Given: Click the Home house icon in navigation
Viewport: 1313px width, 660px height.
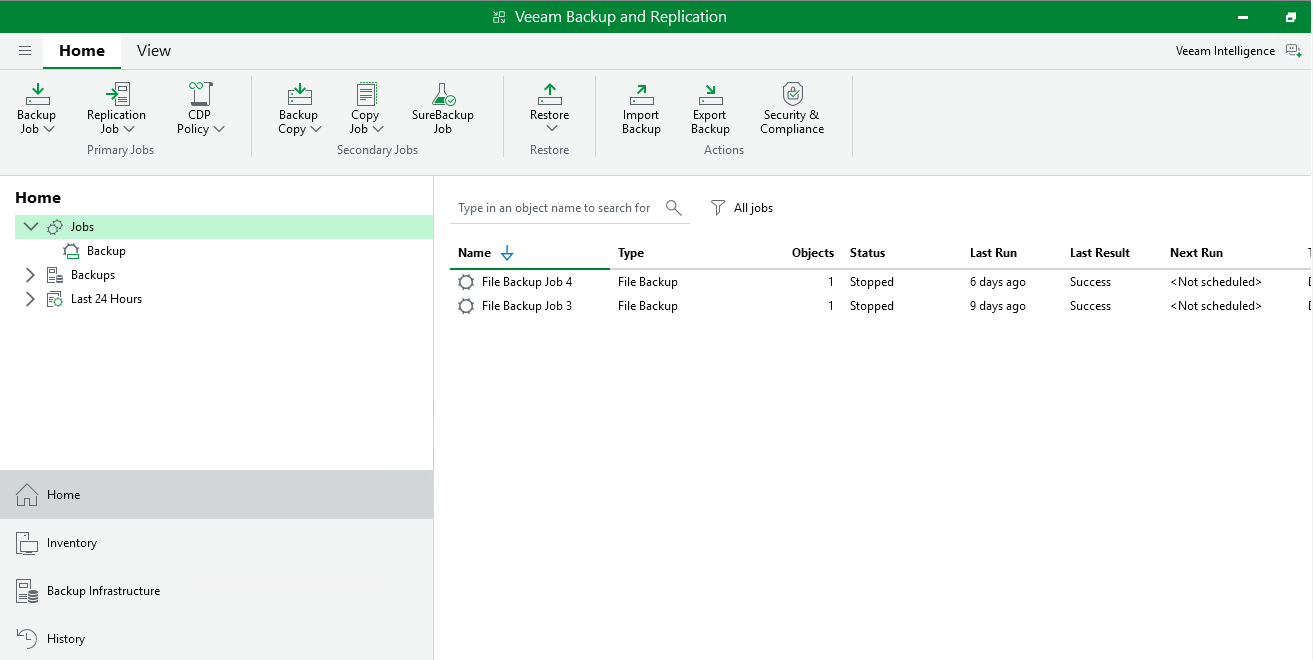Looking at the screenshot, I should (27, 494).
